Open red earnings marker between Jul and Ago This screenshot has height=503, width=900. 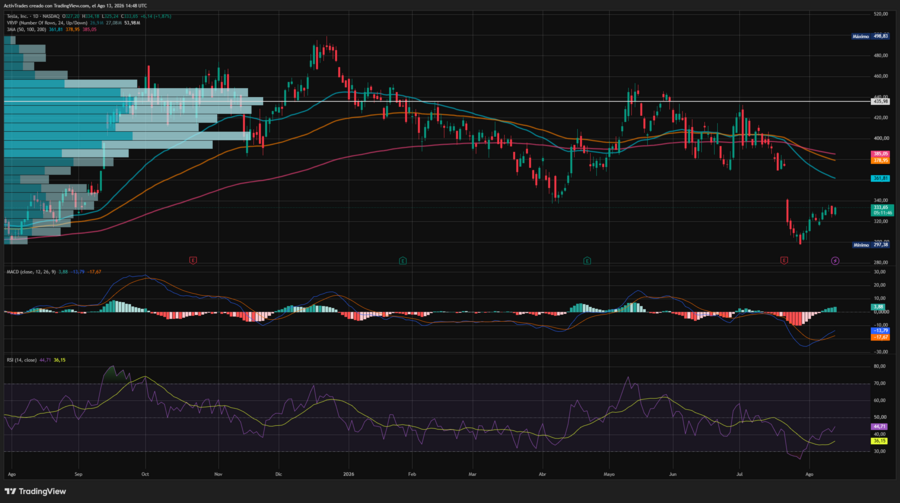point(784,261)
